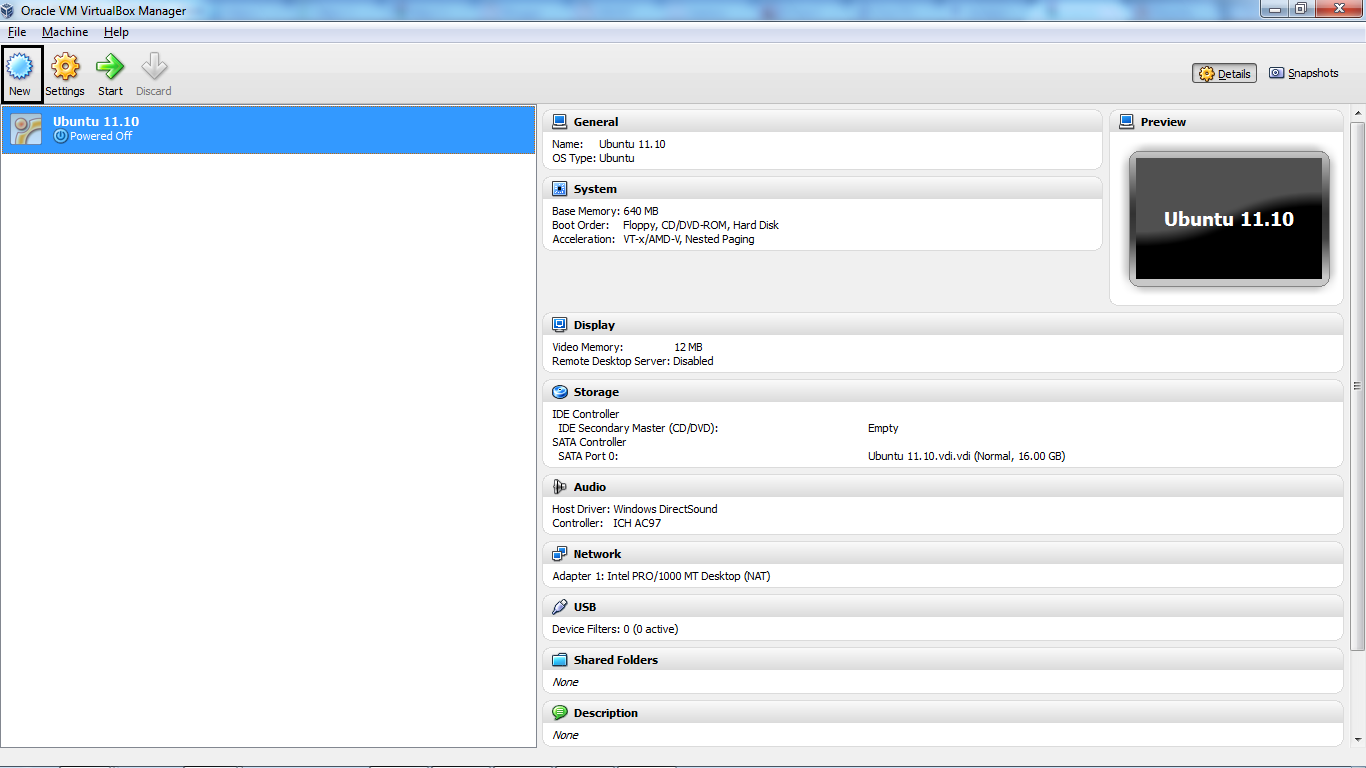This screenshot has height=768, width=1366.
Task: Click the Powered Off status icon
Action: (x=60, y=136)
